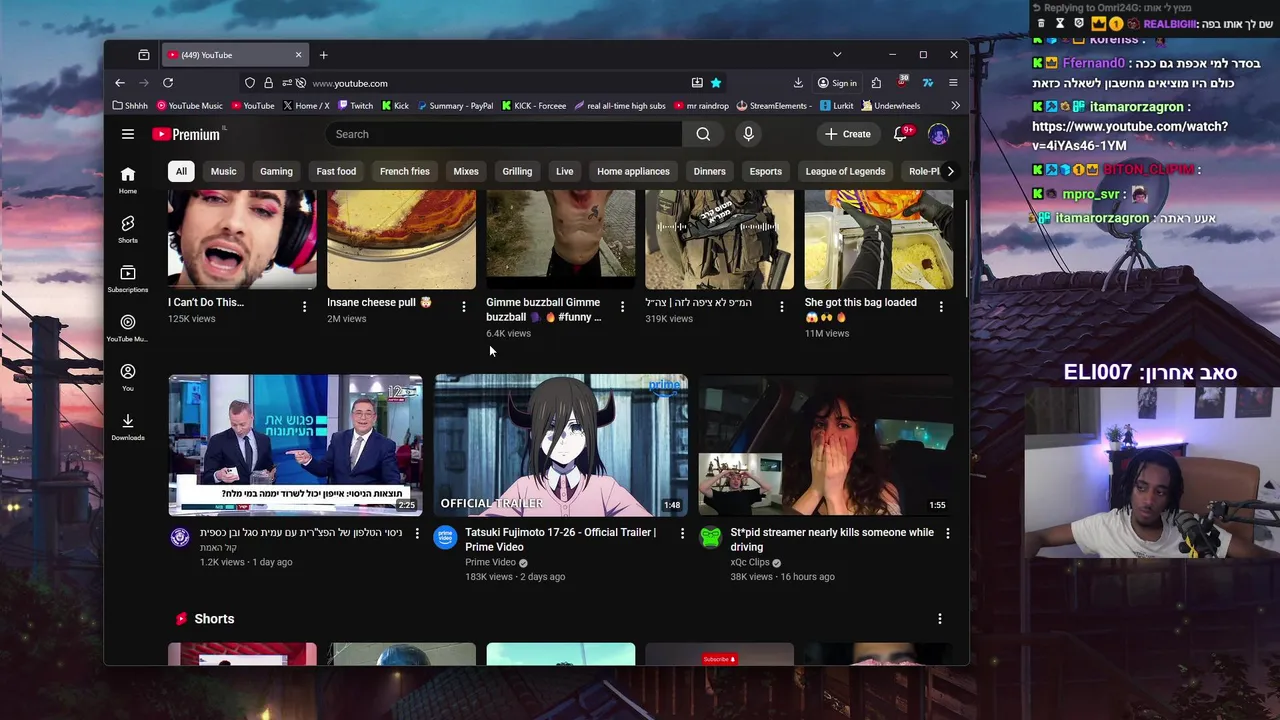This screenshot has height=720, width=1280.
Task: Open the extension icon with red badge
Action: click(902, 83)
